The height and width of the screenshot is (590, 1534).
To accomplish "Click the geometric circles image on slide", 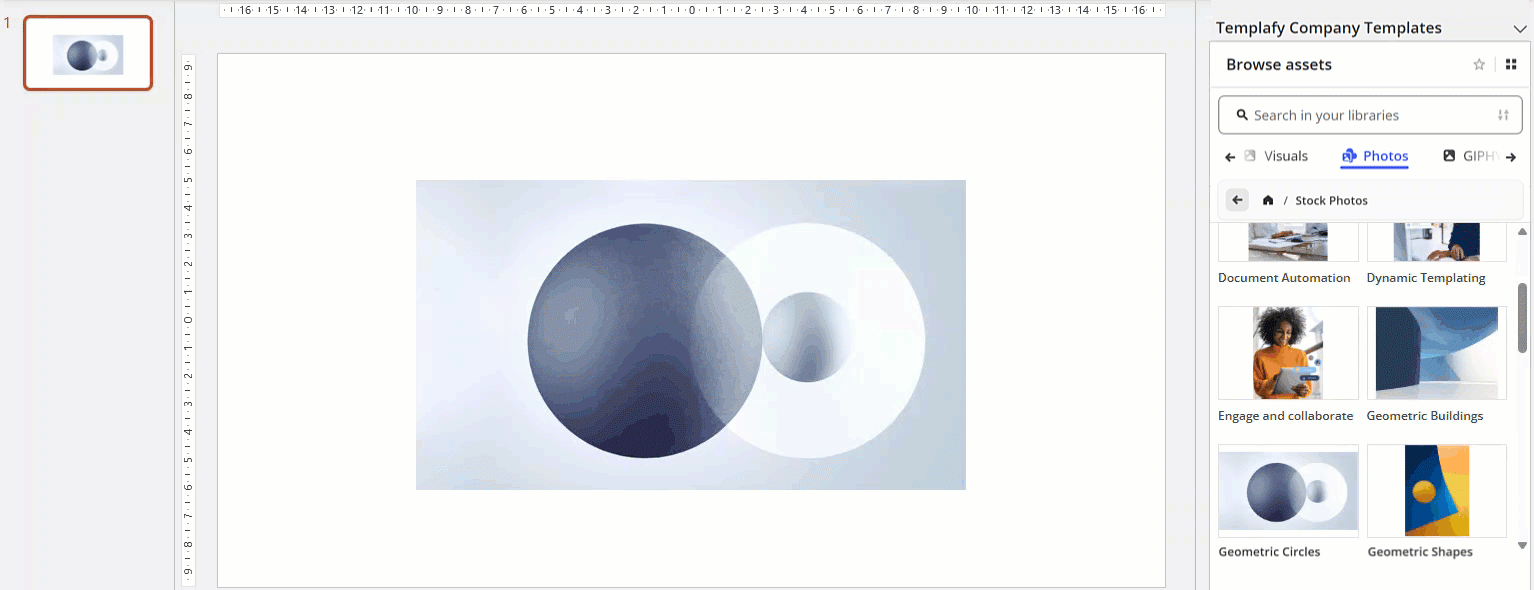I will [x=690, y=335].
